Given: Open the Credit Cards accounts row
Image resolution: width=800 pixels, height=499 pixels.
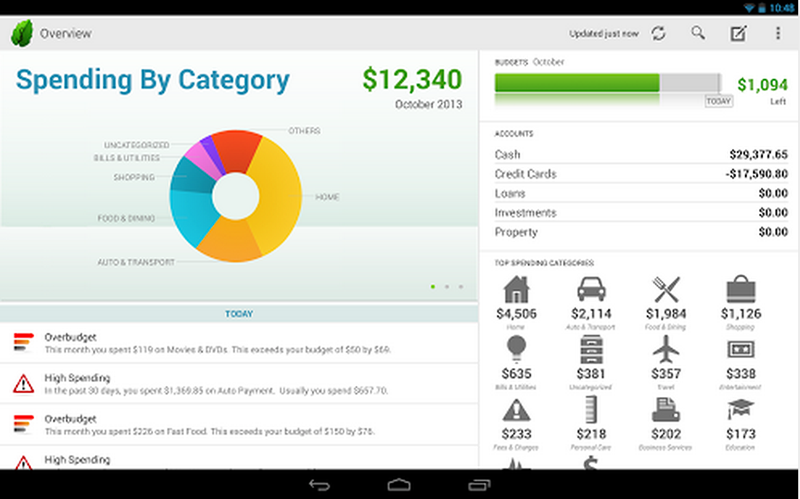Looking at the screenshot, I should (x=641, y=174).
